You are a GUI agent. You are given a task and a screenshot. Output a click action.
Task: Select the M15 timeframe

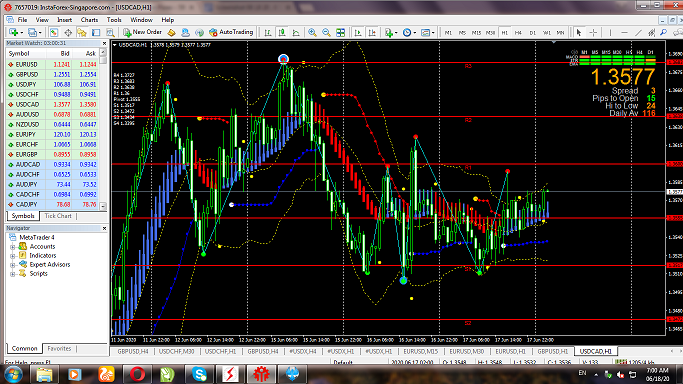477,33
